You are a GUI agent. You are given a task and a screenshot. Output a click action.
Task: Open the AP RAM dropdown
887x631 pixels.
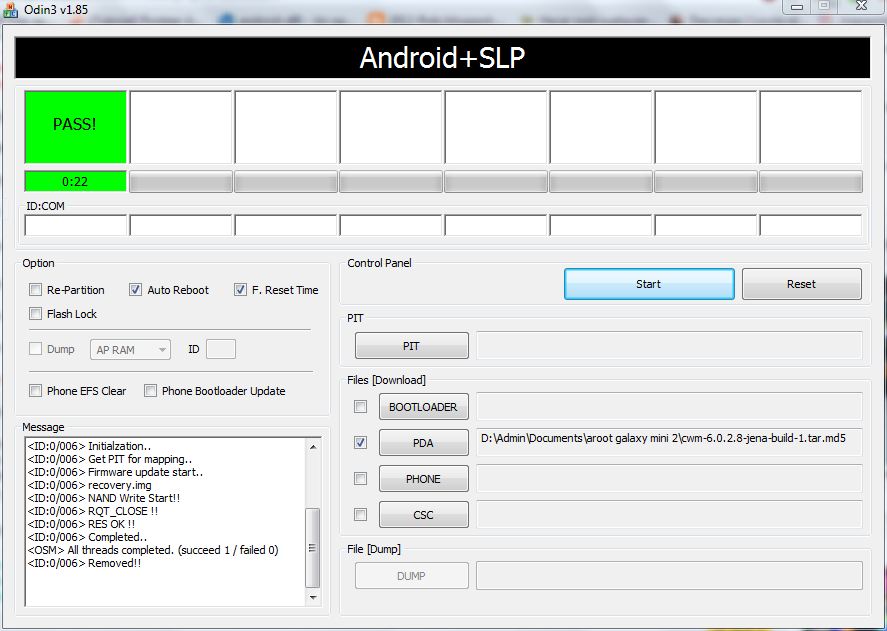point(130,350)
